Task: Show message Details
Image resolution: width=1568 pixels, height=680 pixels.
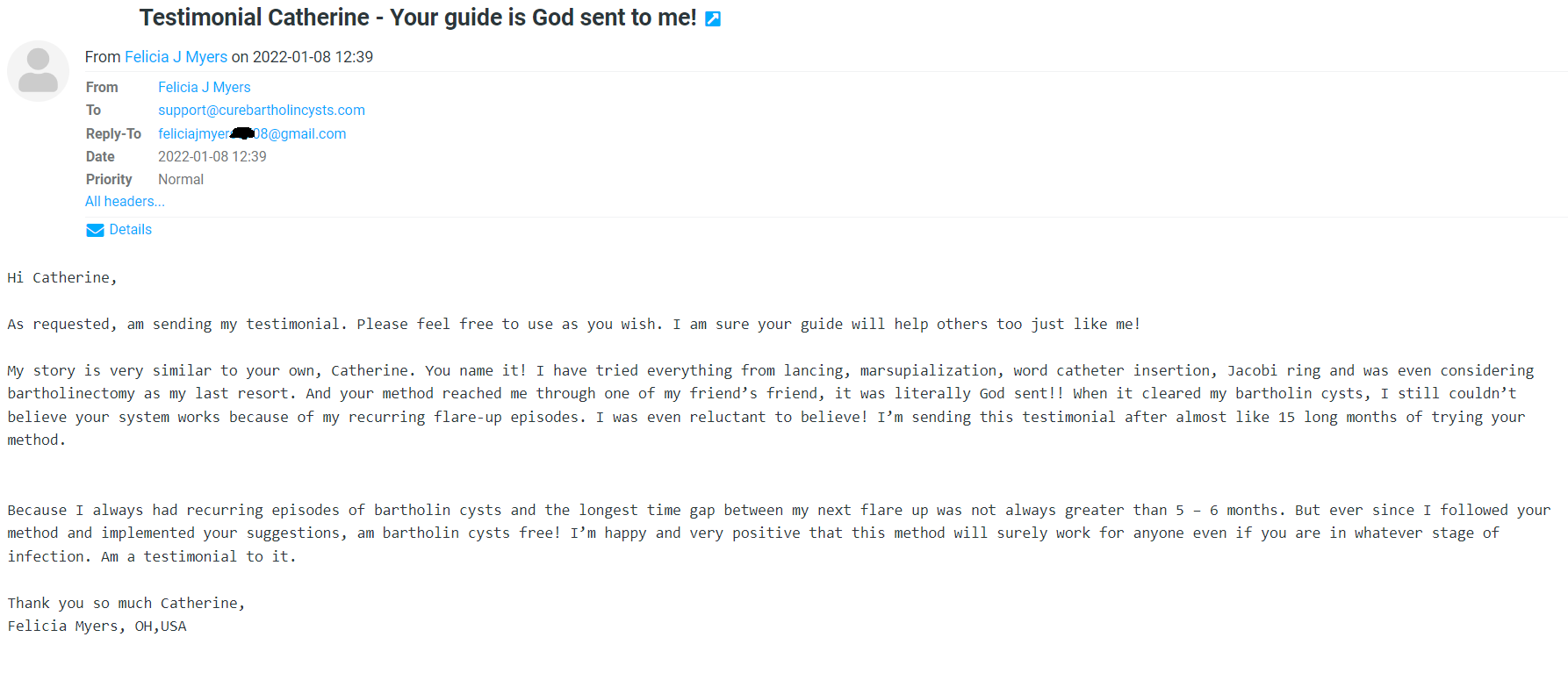Action: (130, 229)
